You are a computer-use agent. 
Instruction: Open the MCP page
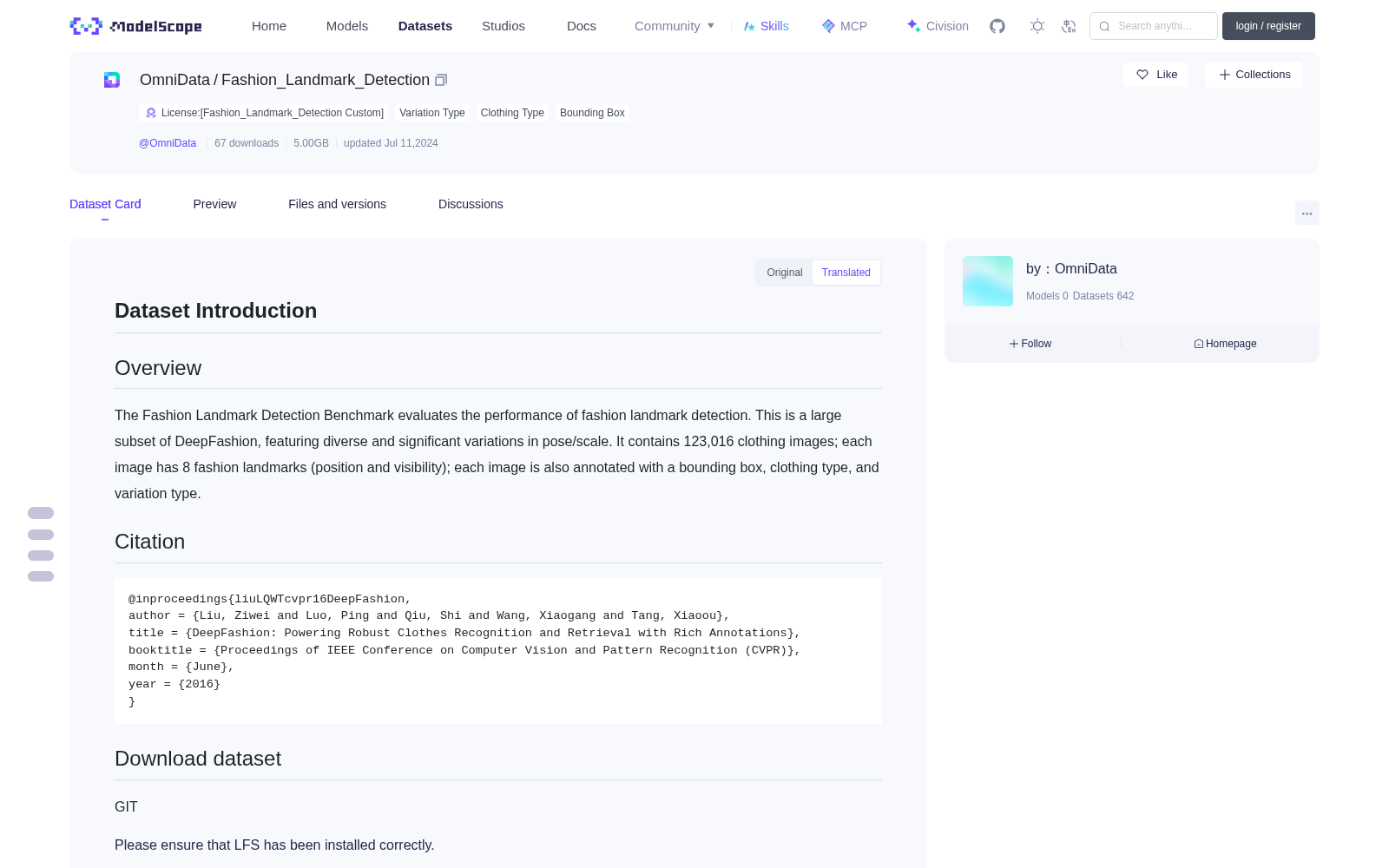coord(844,26)
